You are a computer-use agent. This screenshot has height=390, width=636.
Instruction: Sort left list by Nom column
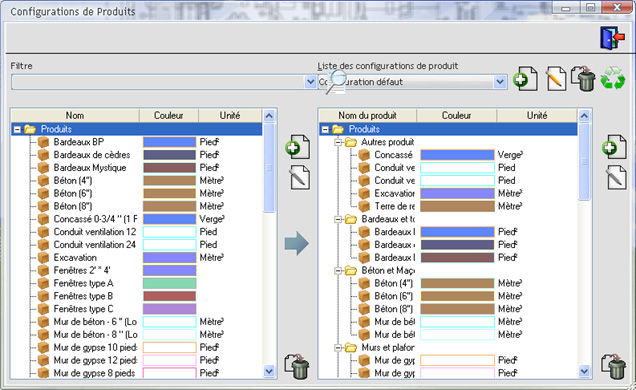click(75, 116)
